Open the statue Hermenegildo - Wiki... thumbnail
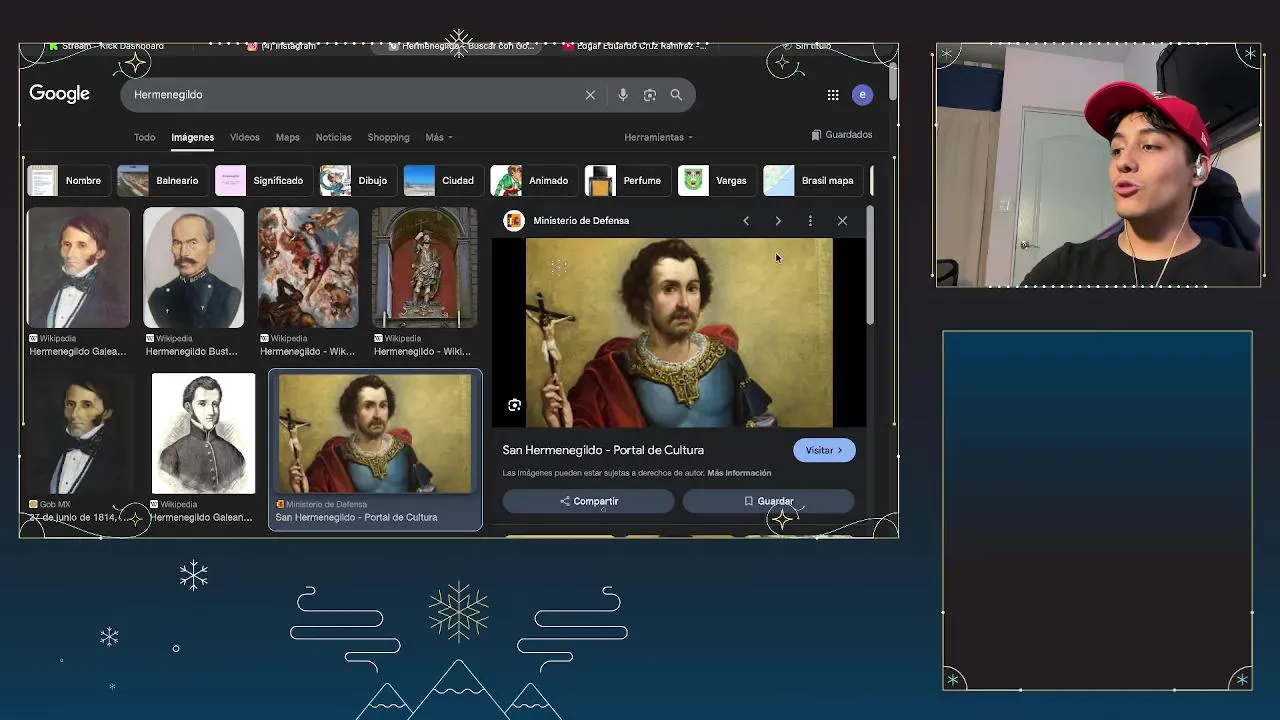Screen dimensions: 1280x720 424,268
